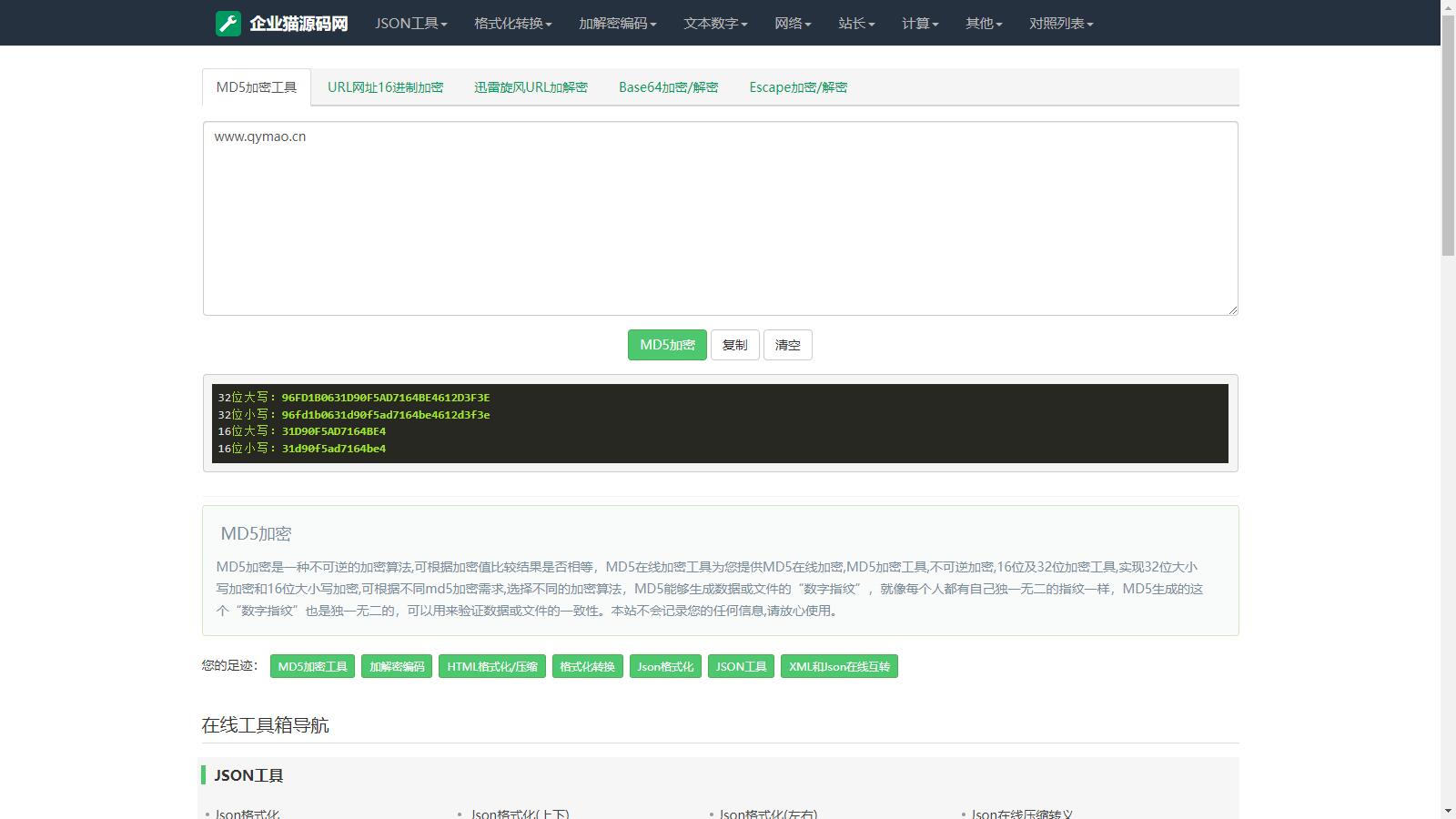Switch to Base64加密/解密 tab

click(668, 87)
